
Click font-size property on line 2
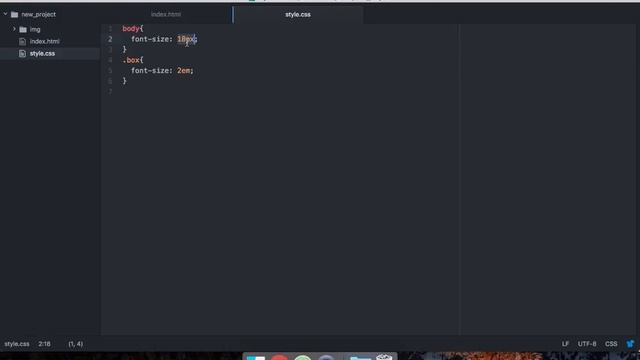[150, 39]
